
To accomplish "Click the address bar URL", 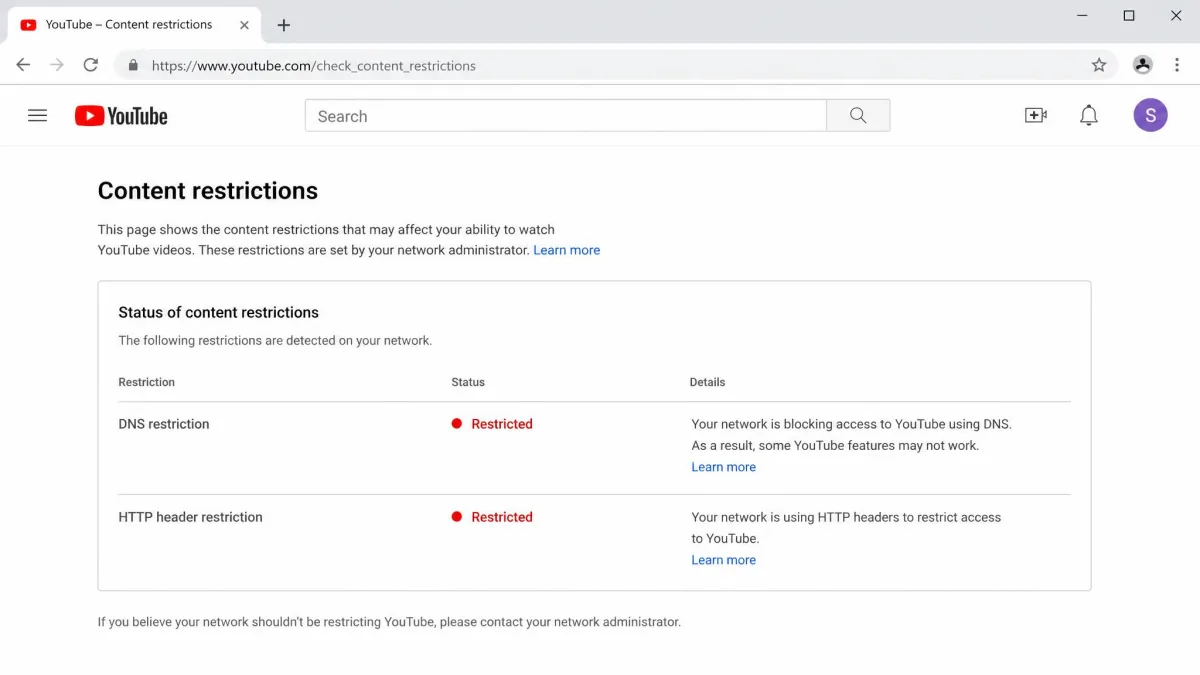I will click(314, 66).
